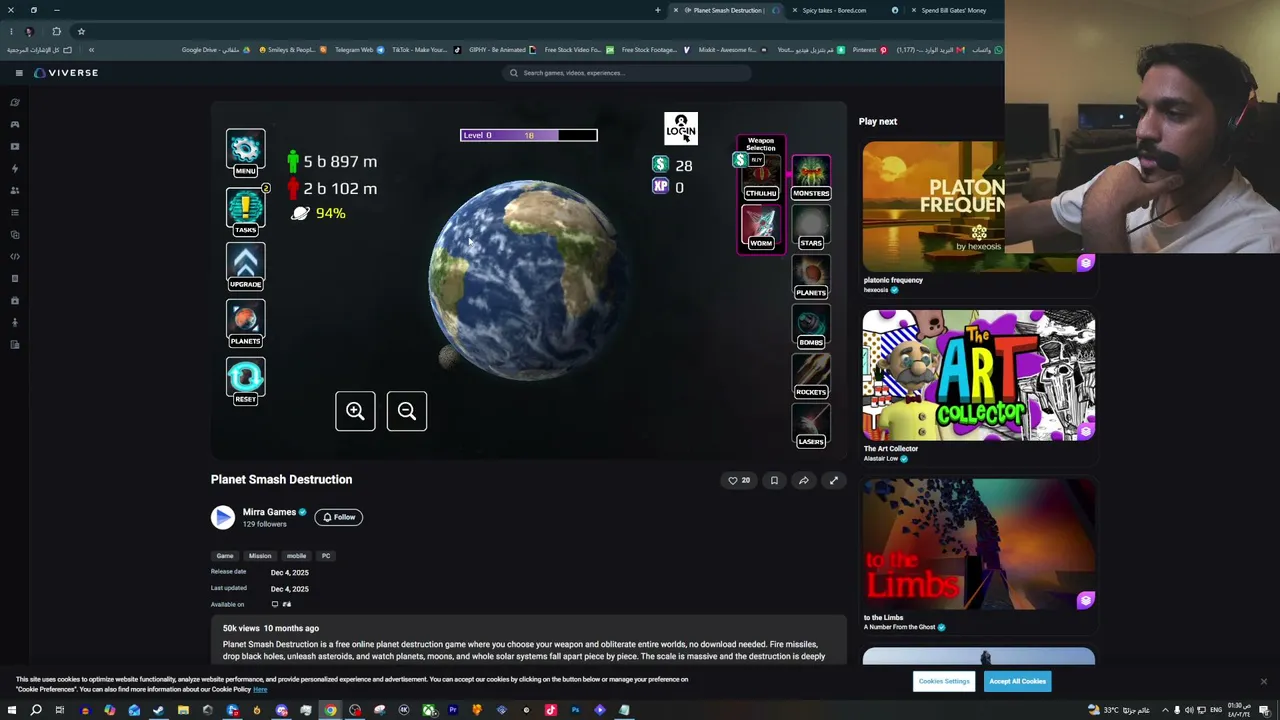Click the Level 0 progress bar
Viewport: 1280px width, 720px height.
529,135
